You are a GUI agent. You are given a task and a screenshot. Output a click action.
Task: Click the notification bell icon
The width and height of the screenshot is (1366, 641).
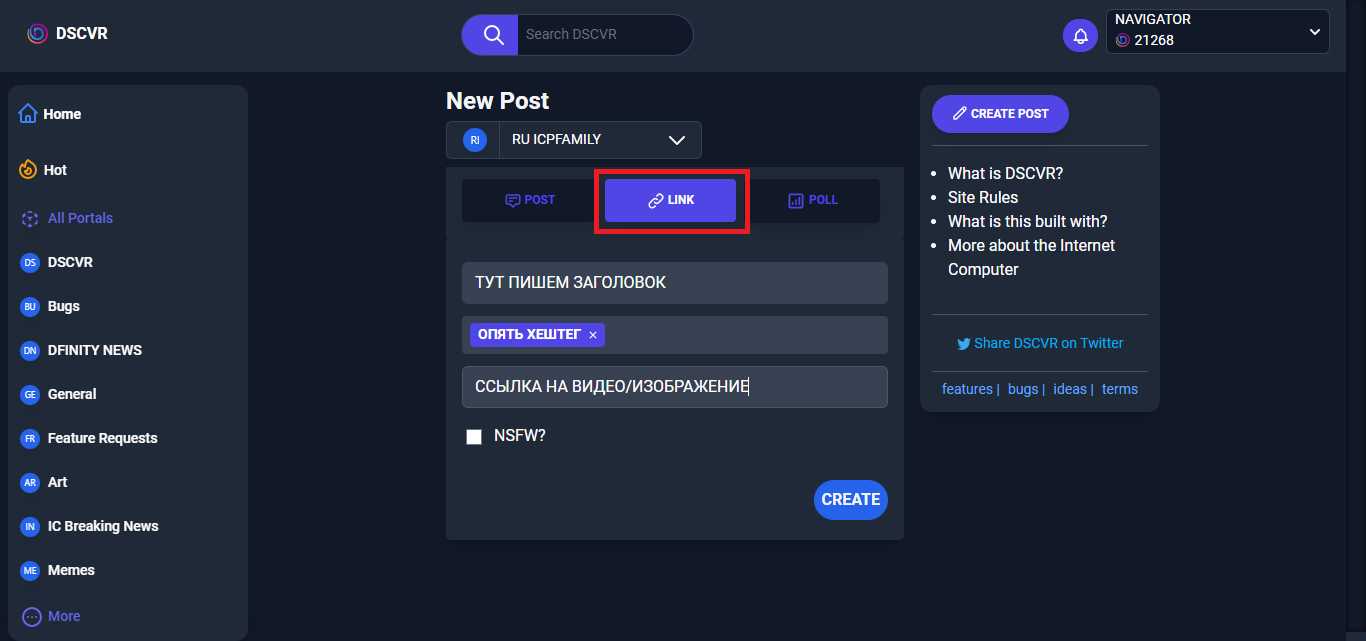[x=1080, y=36]
